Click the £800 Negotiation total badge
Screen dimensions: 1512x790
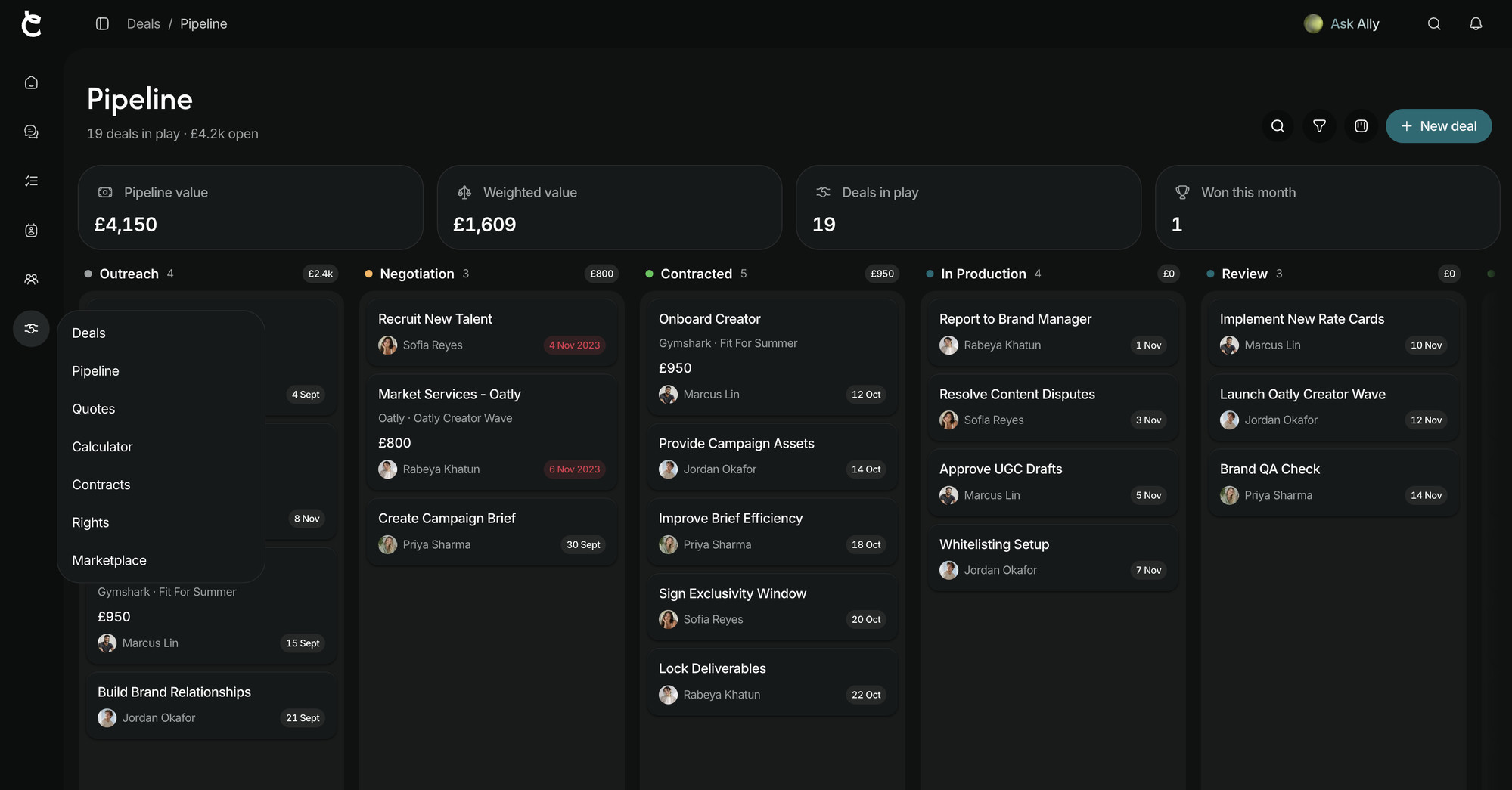(601, 274)
